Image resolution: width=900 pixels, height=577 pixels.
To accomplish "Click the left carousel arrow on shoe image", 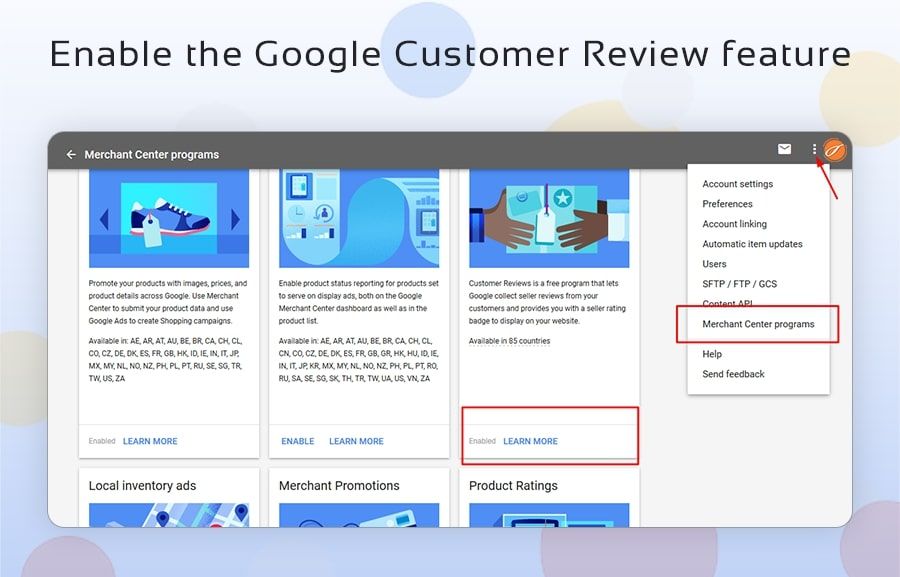I will coord(102,220).
